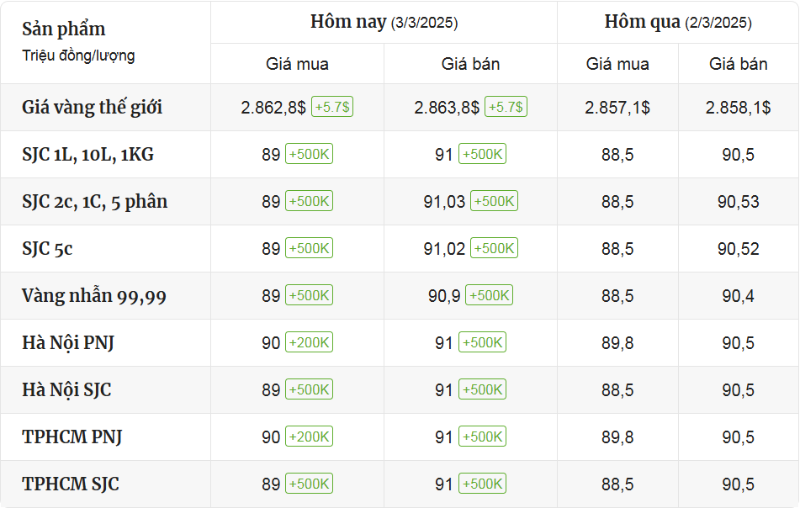Select the "SJC 2c, 1C, 5 phân" row label
The height and width of the screenshot is (508, 800).
(95, 202)
